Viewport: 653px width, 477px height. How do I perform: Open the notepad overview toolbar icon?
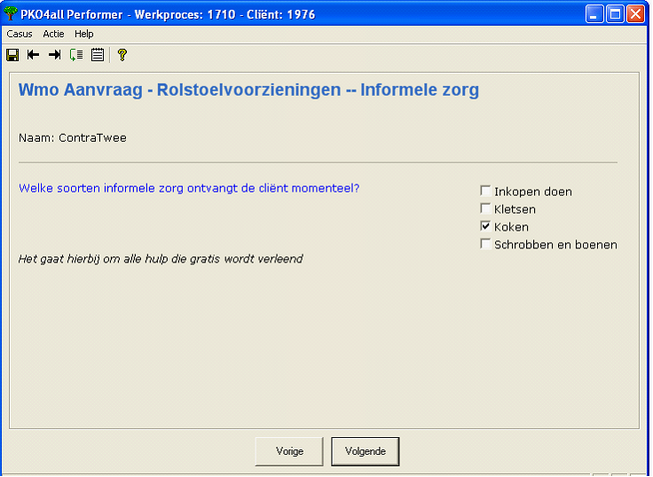click(97, 55)
